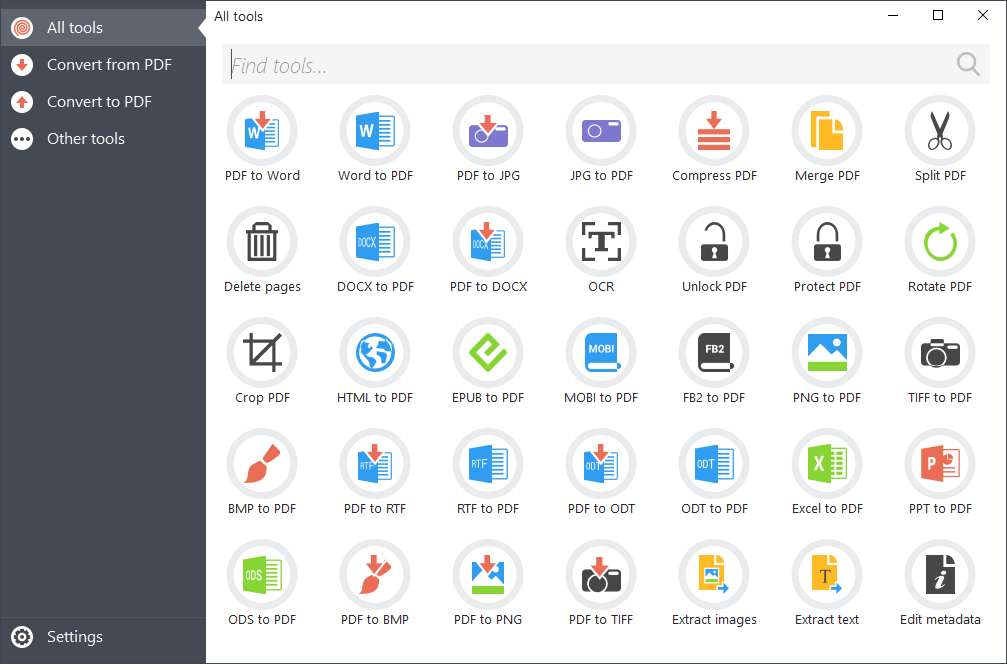Launch the Split PDF tool
Image resolution: width=1007 pixels, height=664 pixels.
(x=940, y=140)
